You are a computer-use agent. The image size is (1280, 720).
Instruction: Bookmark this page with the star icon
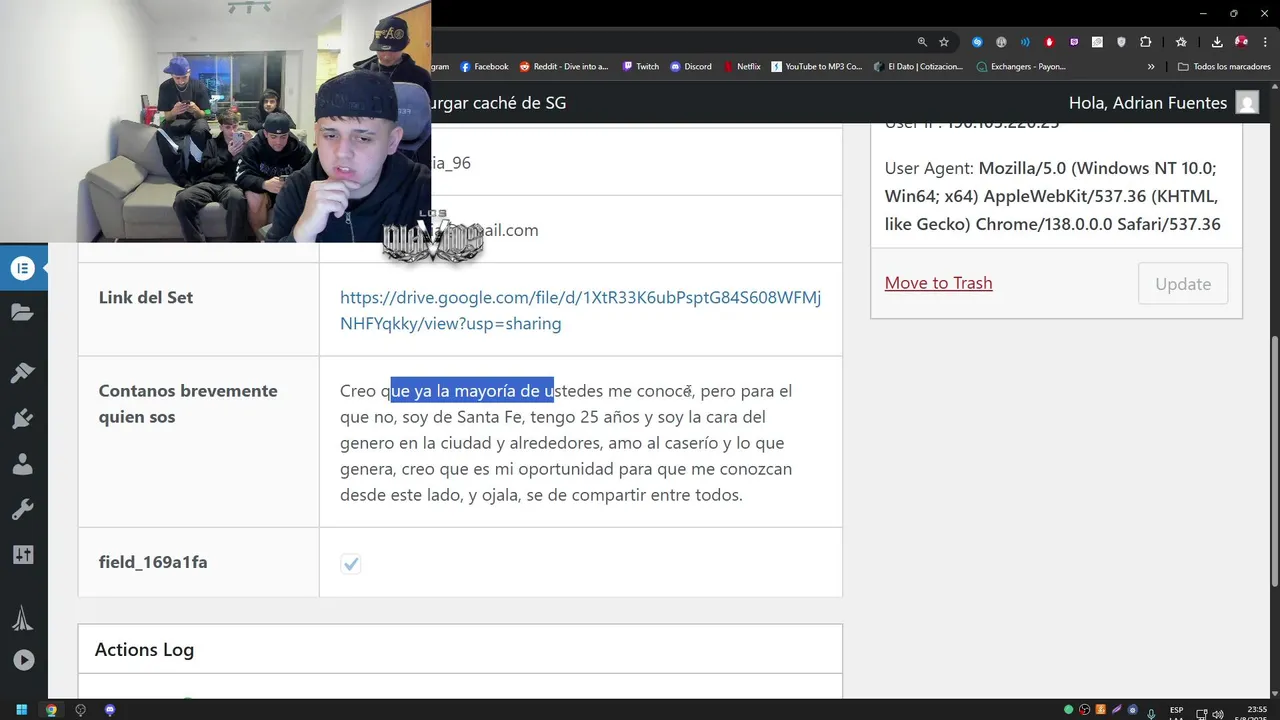[x=944, y=42]
